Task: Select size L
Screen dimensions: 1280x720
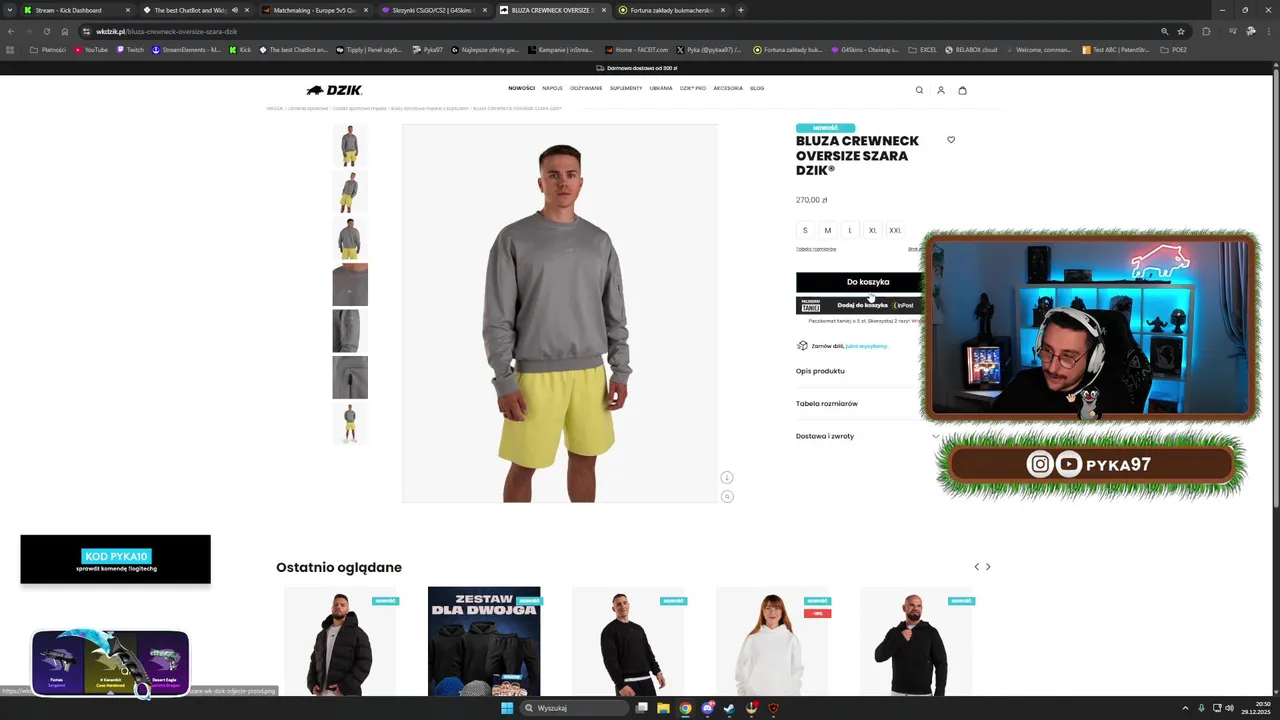Action: (x=850, y=230)
